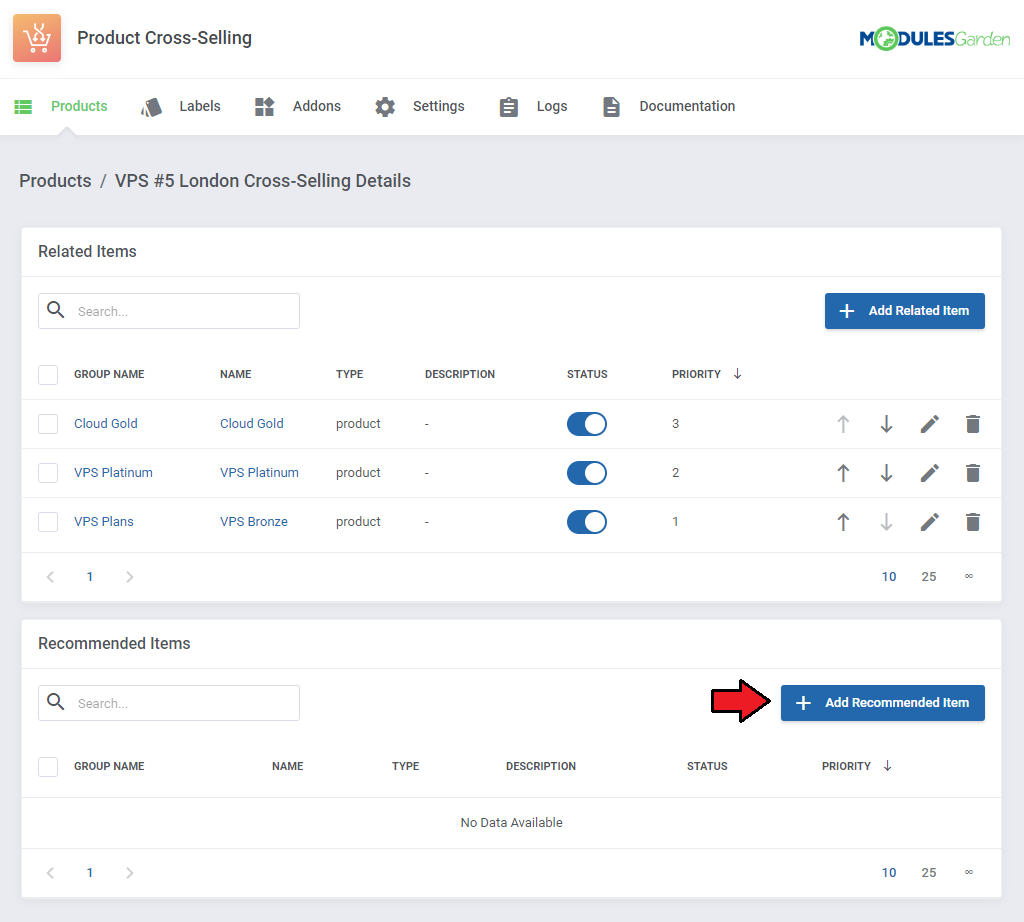Go to the Settings tab

[420, 106]
